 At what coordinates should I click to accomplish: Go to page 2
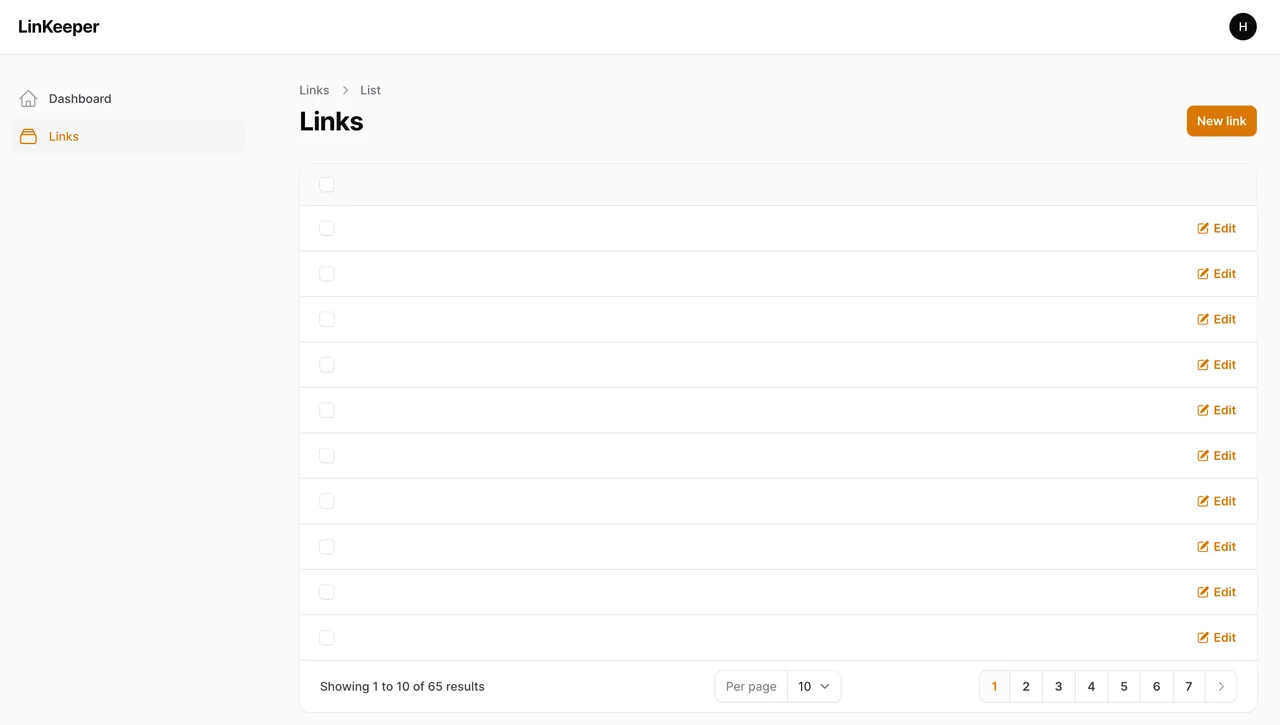[1026, 687]
